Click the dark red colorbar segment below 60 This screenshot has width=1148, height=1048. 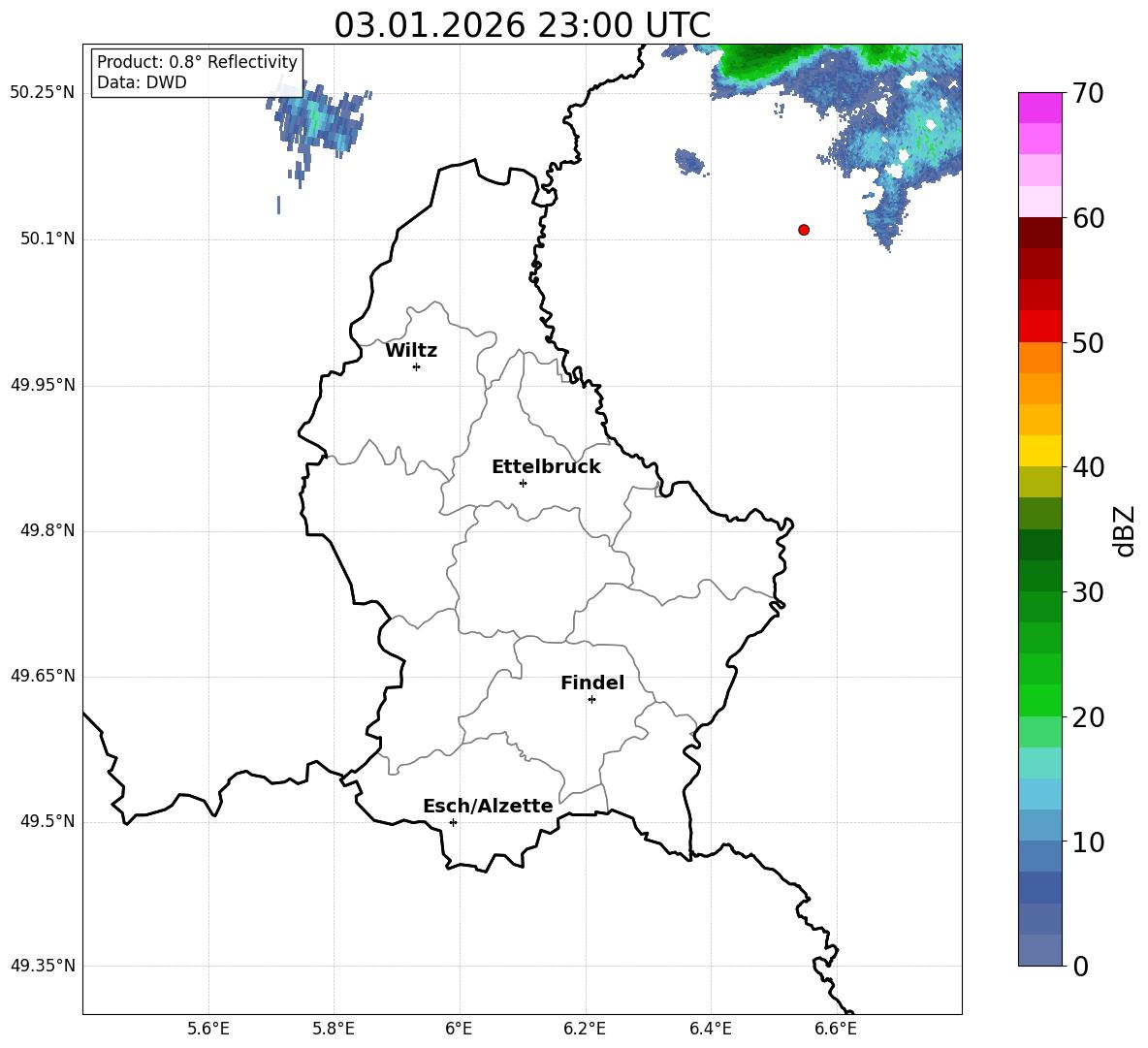click(1039, 233)
